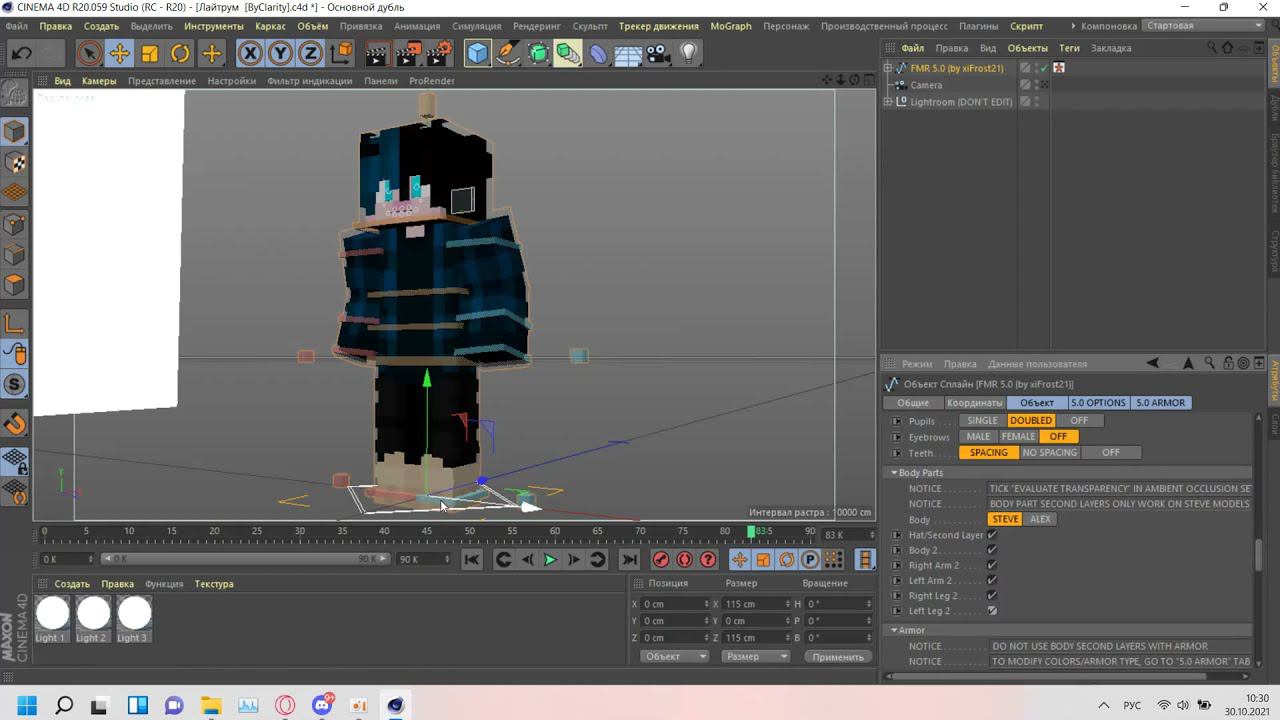The image size is (1280, 720).
Task: Uncheck the Right Arm 2 checkbox
Action: tap(992, 565)
